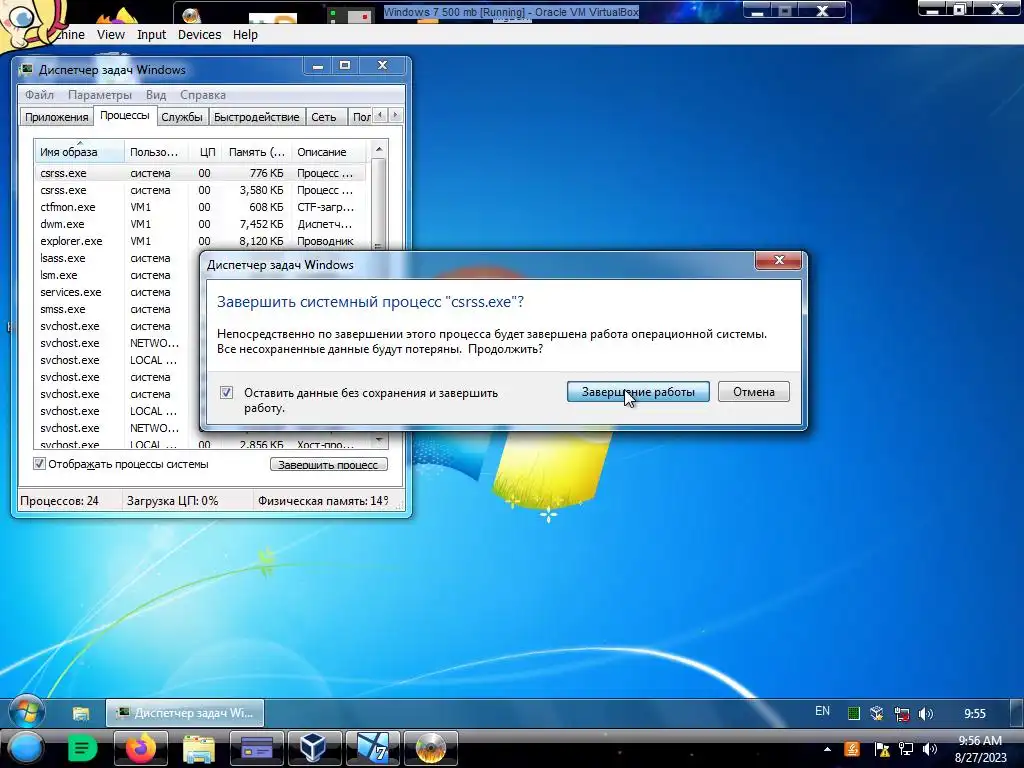
Task: Click the host Action Center flag icon
Action: [x=881, y=749]
